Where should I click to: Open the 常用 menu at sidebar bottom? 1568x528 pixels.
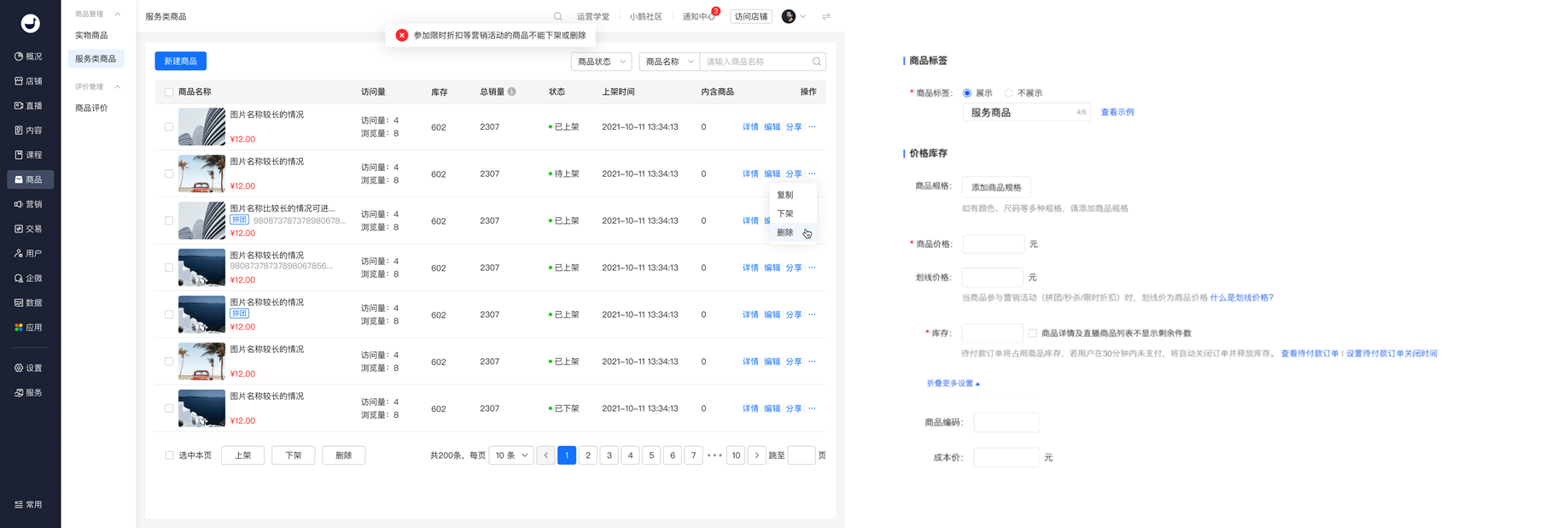tap(30, 505)
